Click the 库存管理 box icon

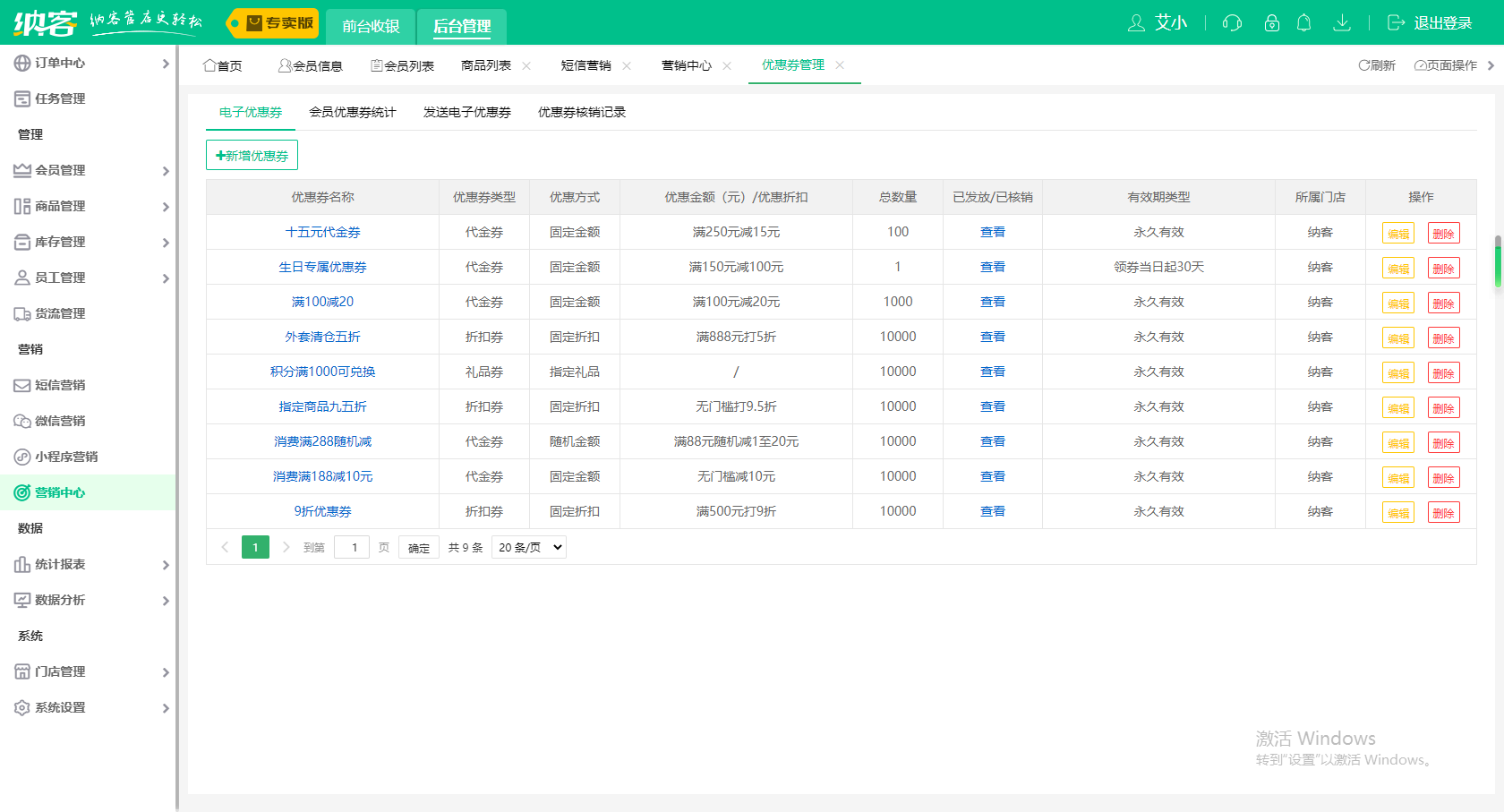click(22, 242)
